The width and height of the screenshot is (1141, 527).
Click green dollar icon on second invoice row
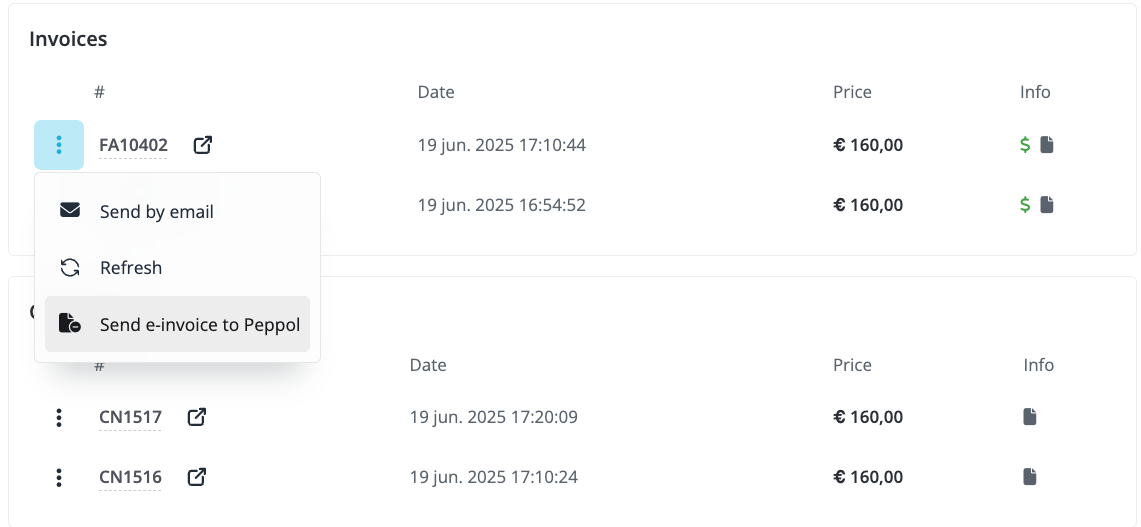coord(1025,205)
